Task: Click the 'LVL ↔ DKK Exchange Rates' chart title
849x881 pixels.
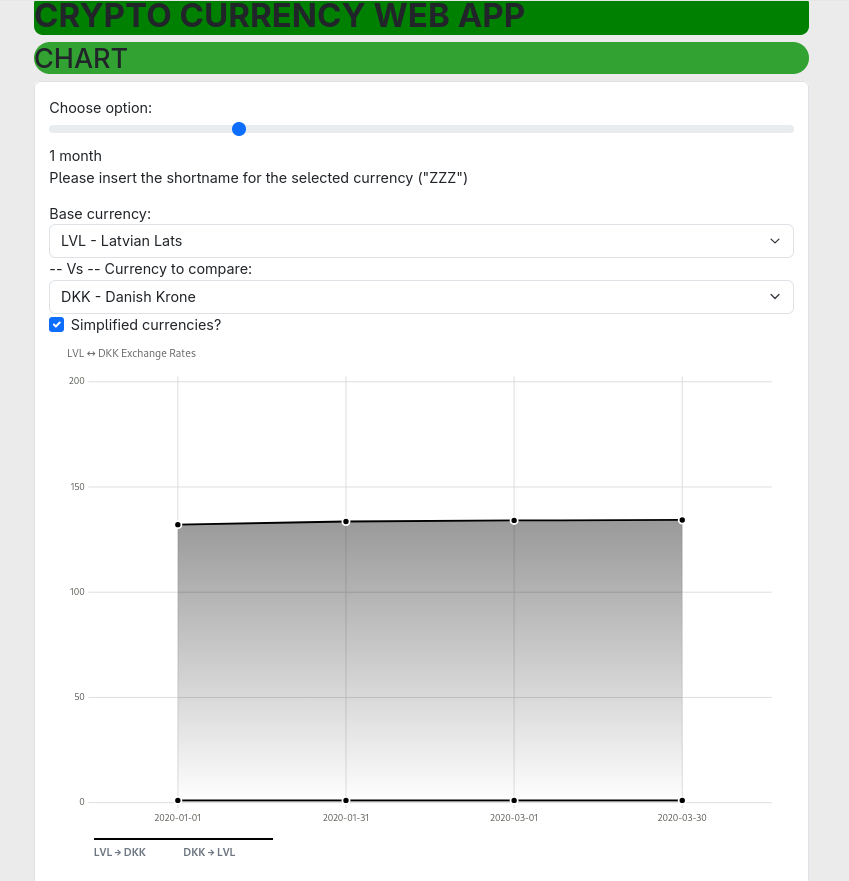Action: pos(131,353)
